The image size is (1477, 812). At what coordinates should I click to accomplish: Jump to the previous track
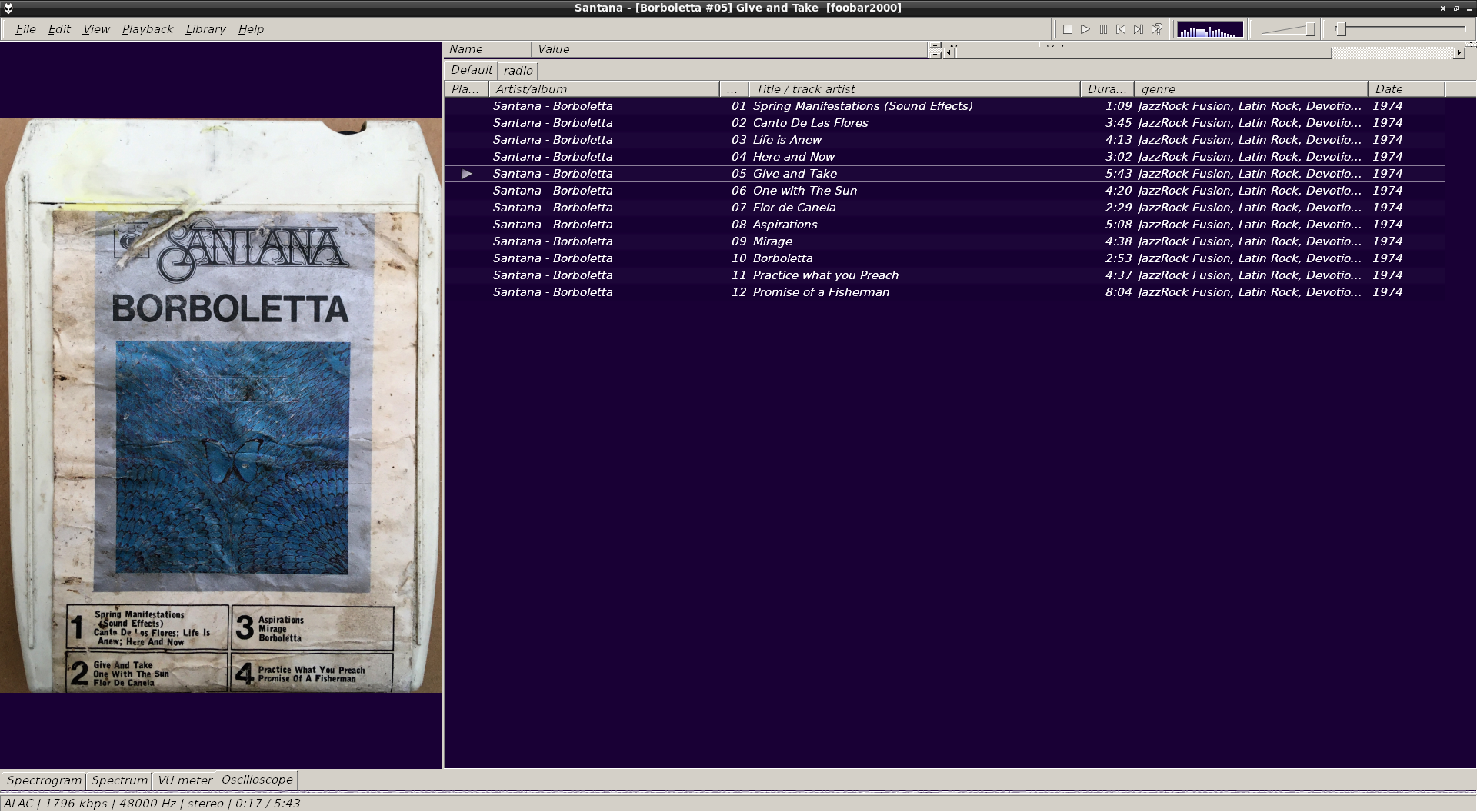click(1121, 29)
